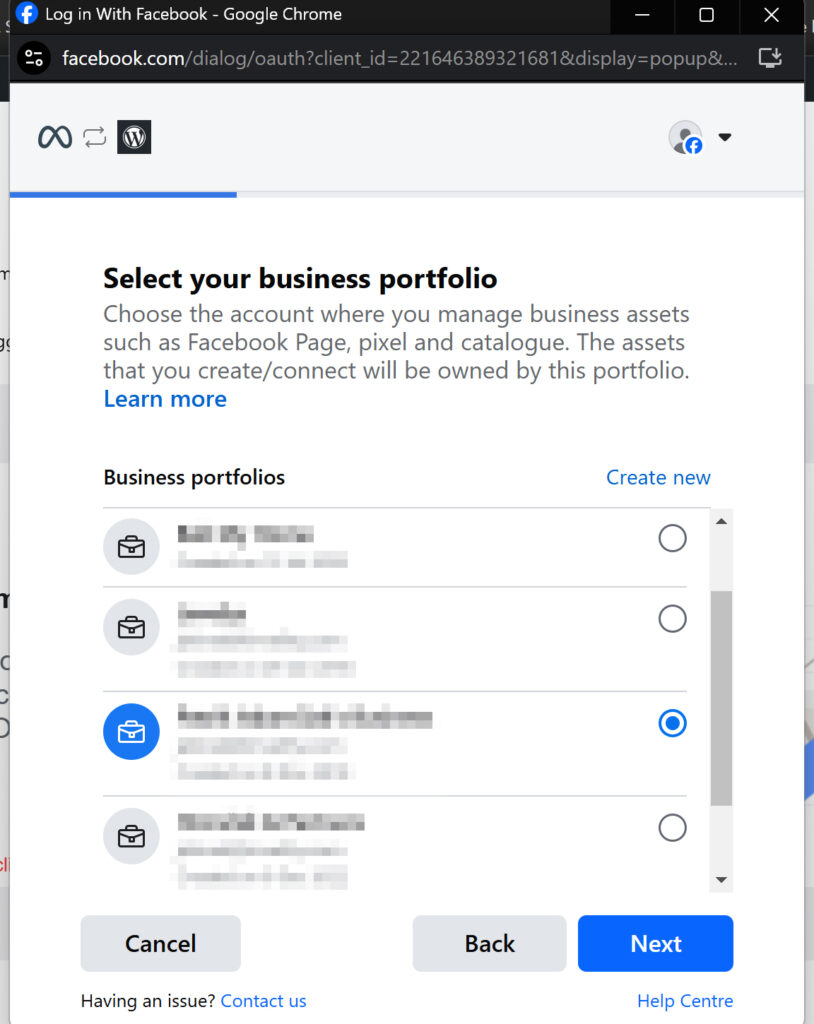The width and height of the screenshot is (814, 1024).
Task: Select the first business portfolio radio button
Action: click(x=672, y=538)
